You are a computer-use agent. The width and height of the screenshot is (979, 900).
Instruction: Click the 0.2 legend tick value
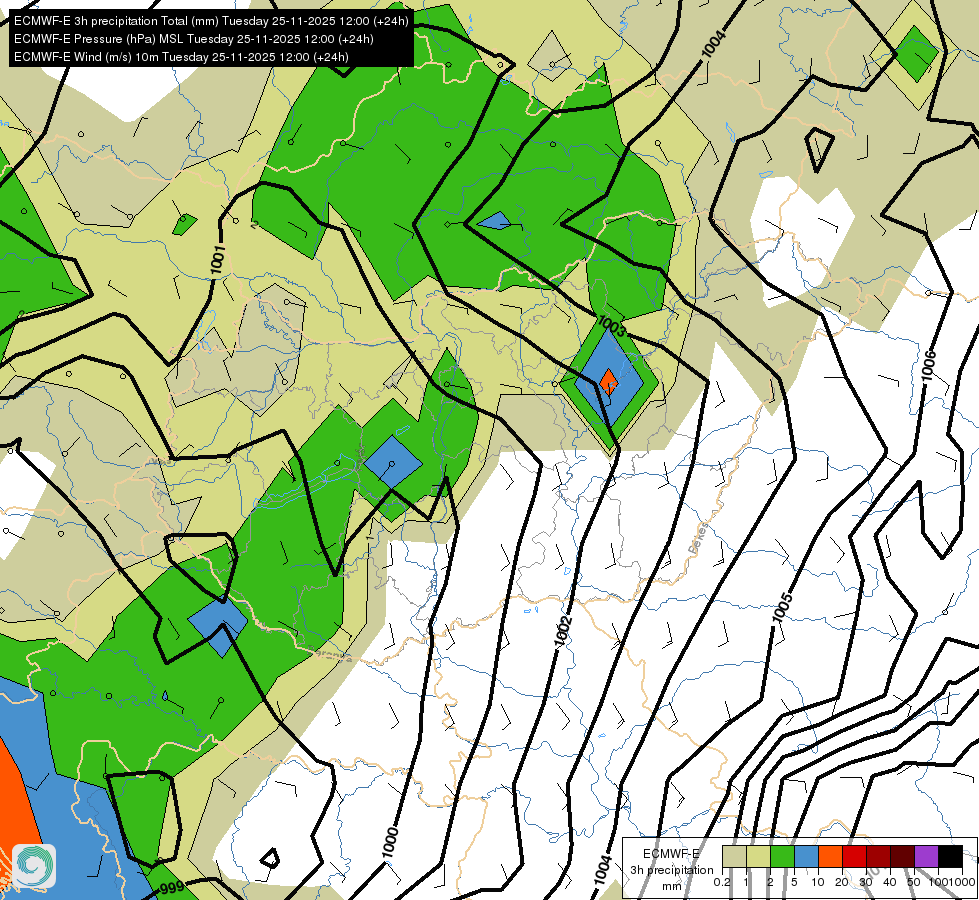(x=722, y=882)
